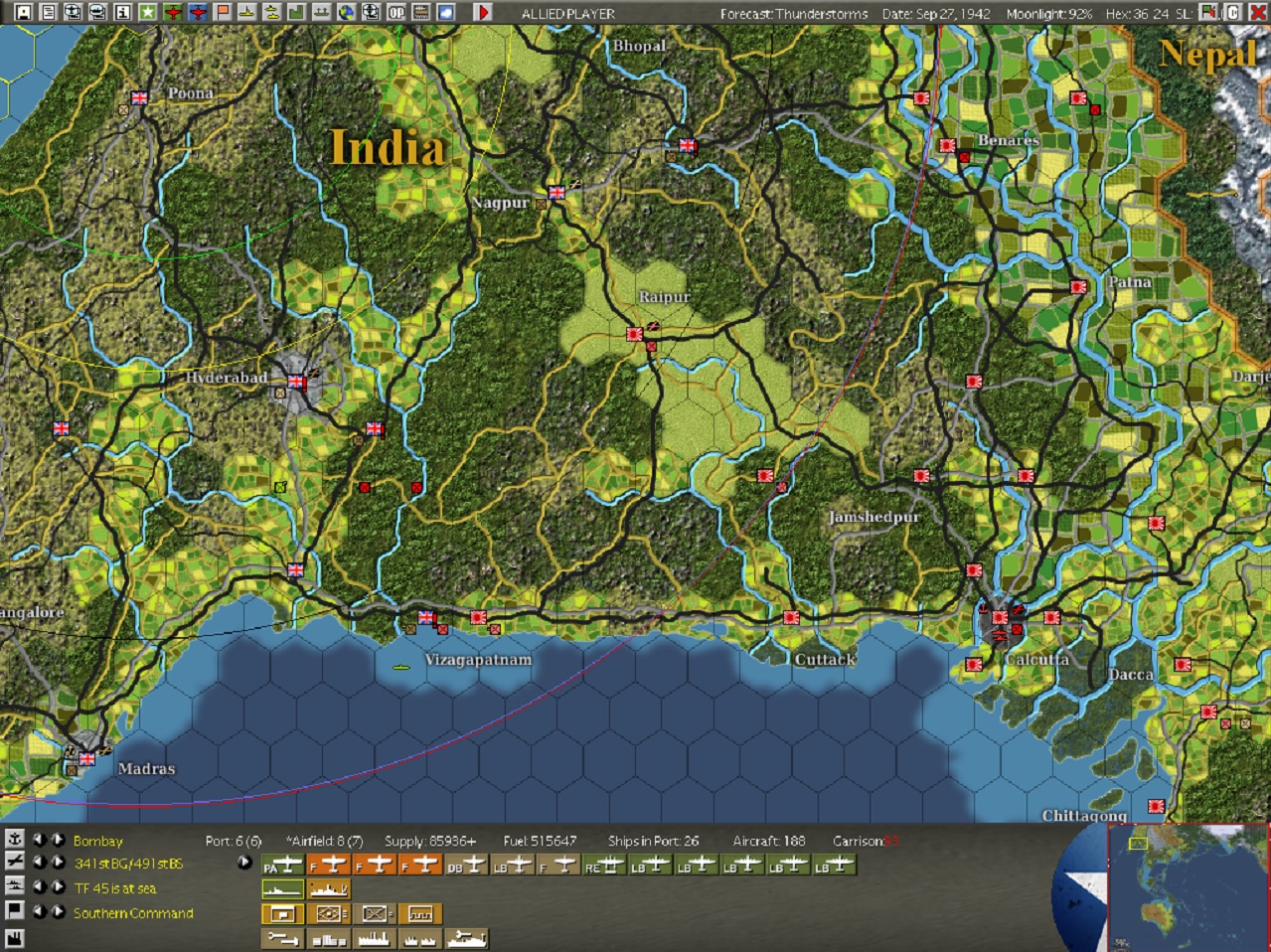1271x952 pixels.
Task: Click the repair shipyard icon with wrench and ship
Action: 467,938
